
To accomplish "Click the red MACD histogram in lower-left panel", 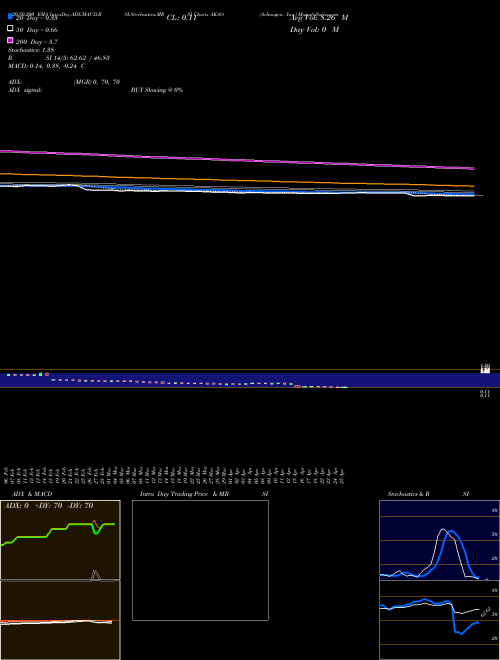I will click(56, 621).
